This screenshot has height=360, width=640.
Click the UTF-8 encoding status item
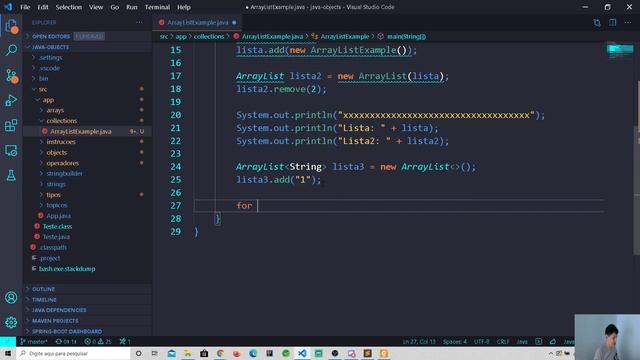[482, 341]
